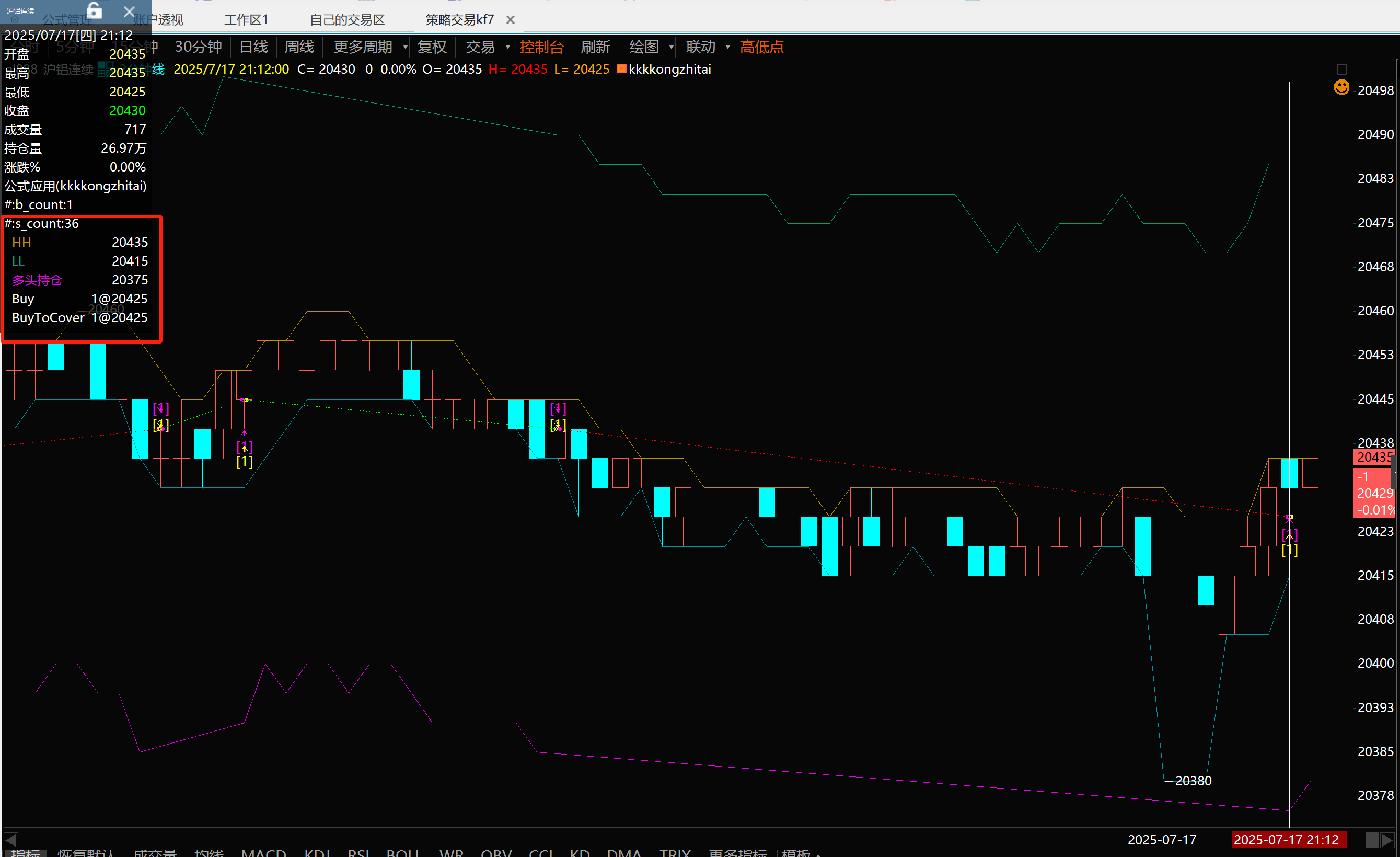The height and width of the screenshot is (857, 1400).
Task: Click the red 2025-07-17 21:12 time label
Action: point(1289,839)
